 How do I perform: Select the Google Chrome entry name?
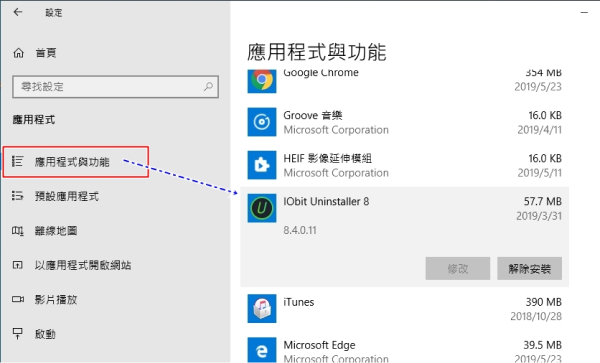coord(321,73)
